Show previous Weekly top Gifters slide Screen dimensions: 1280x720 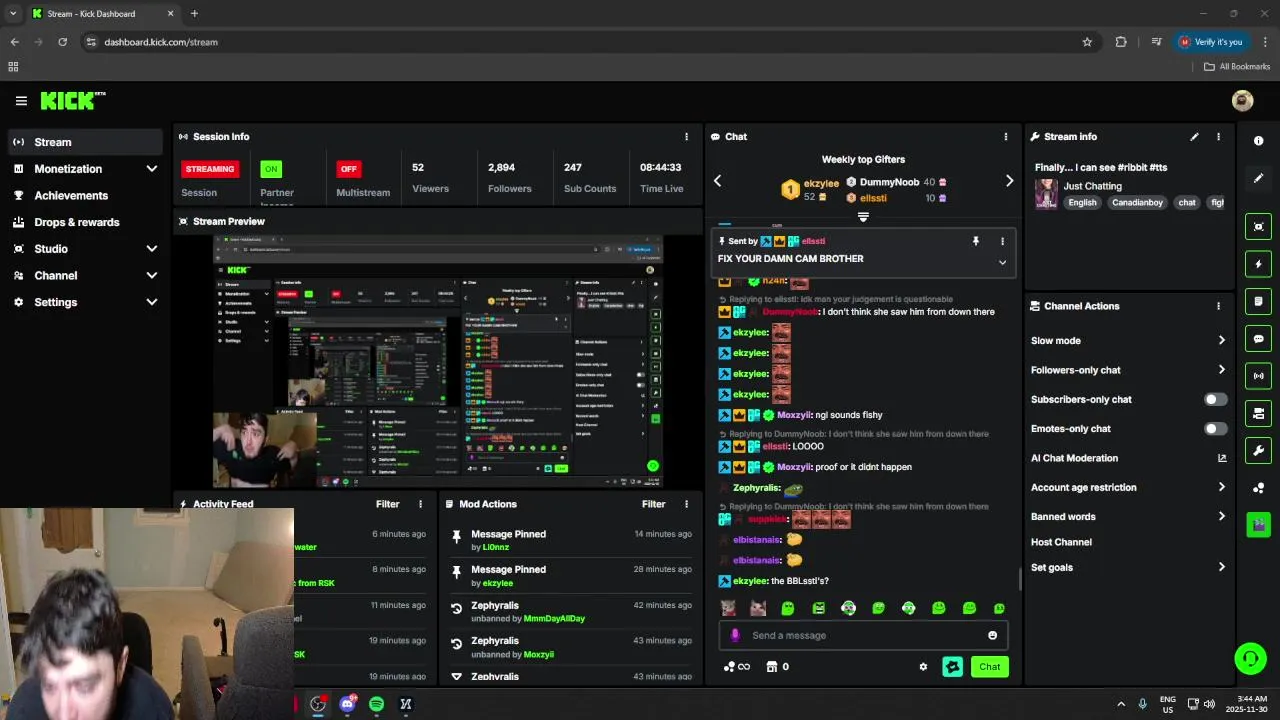pos(717,181)
